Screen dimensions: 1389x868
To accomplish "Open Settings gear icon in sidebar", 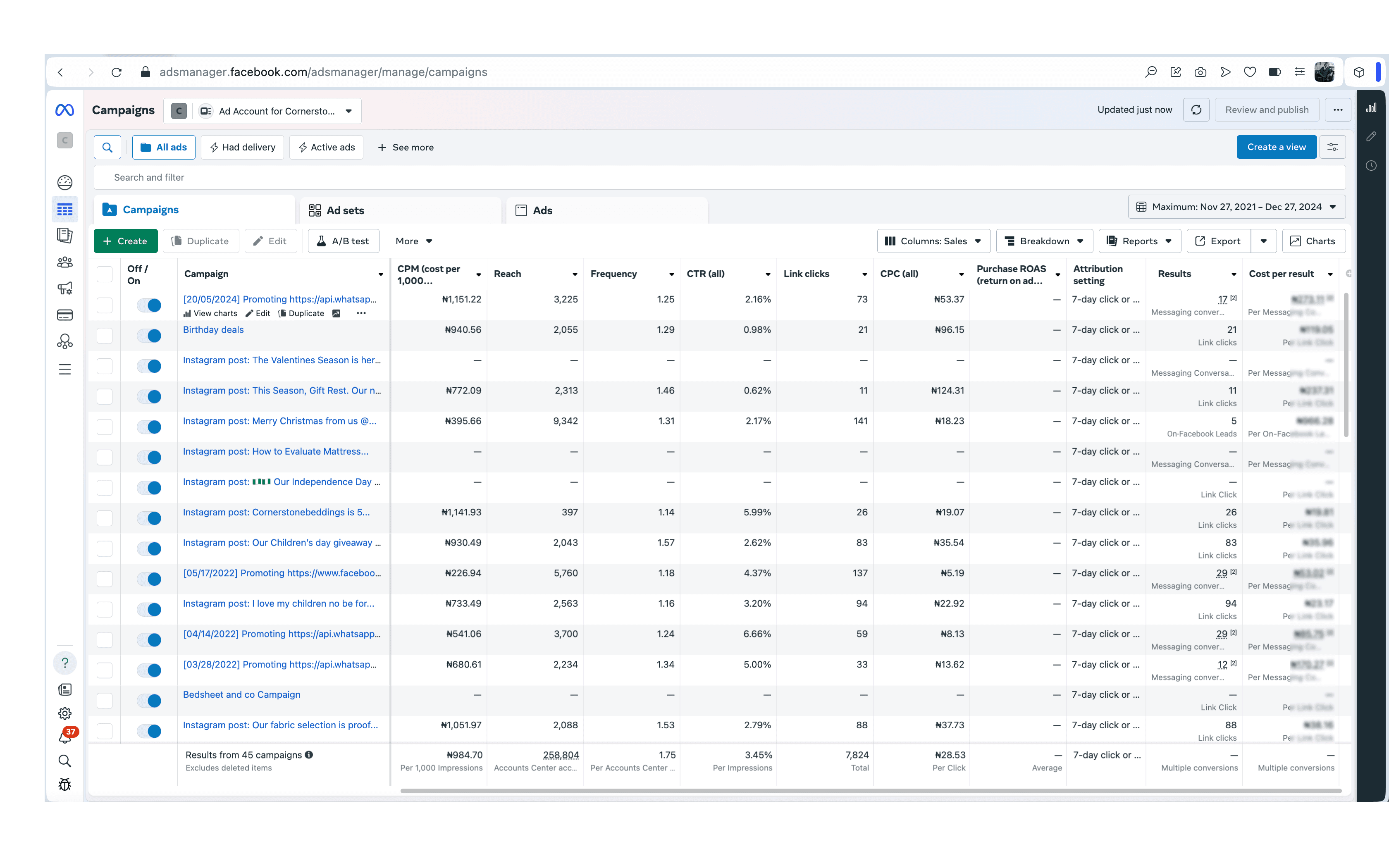I will 65,713.
